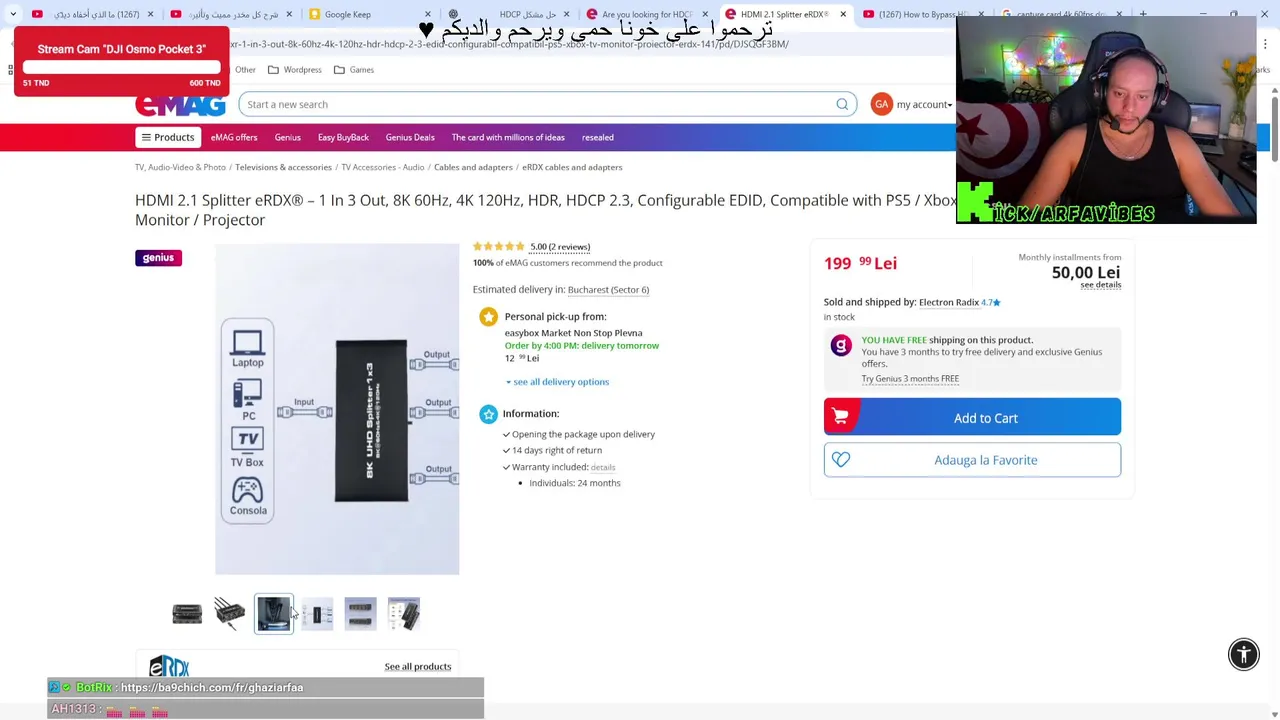Screen dimensions: 1280x720
Task: Select the first product thumbnail
Action: pyautogui.click(x=187, y=614)
